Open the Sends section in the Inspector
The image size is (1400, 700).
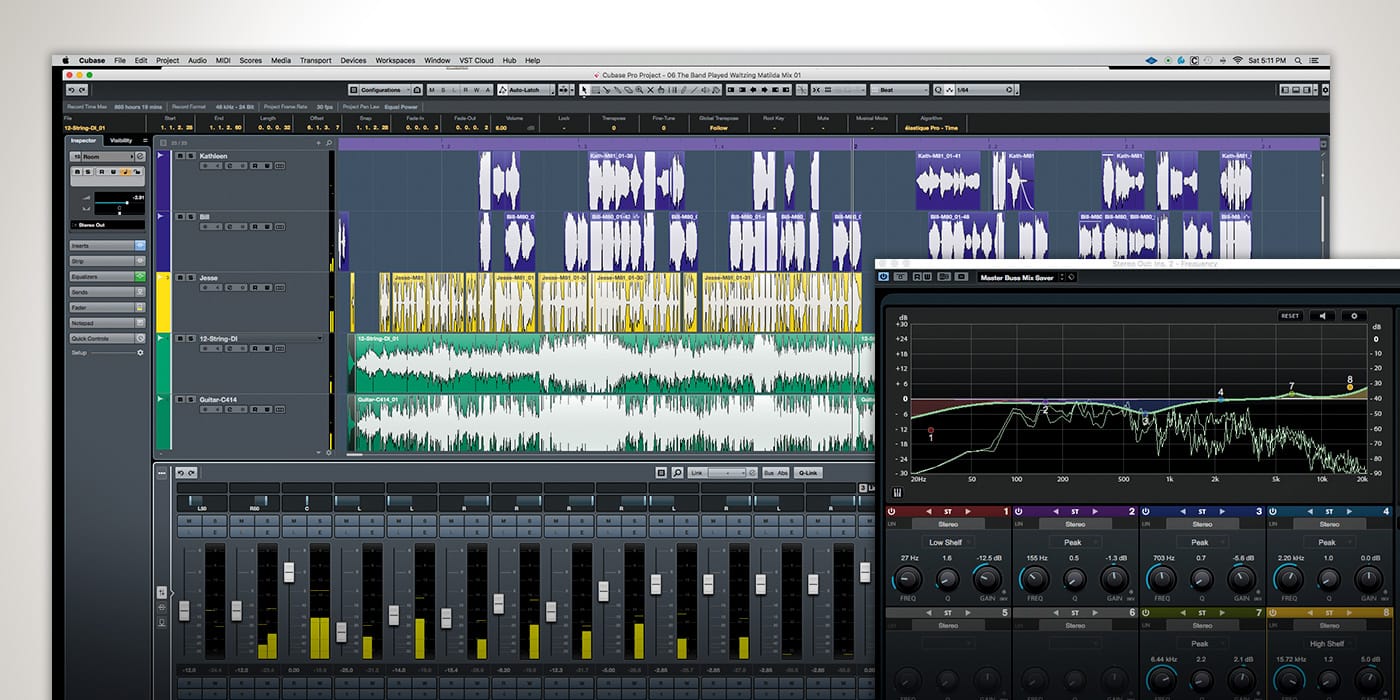[x=107, y=292]
